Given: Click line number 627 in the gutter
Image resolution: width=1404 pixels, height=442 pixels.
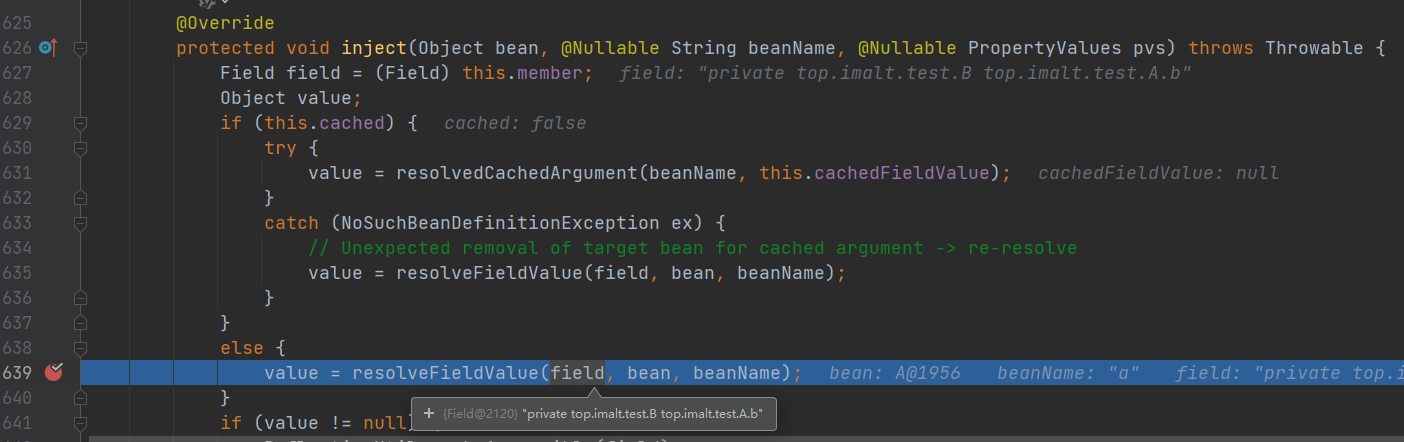Looking at the screenshot, I should 17,73.
